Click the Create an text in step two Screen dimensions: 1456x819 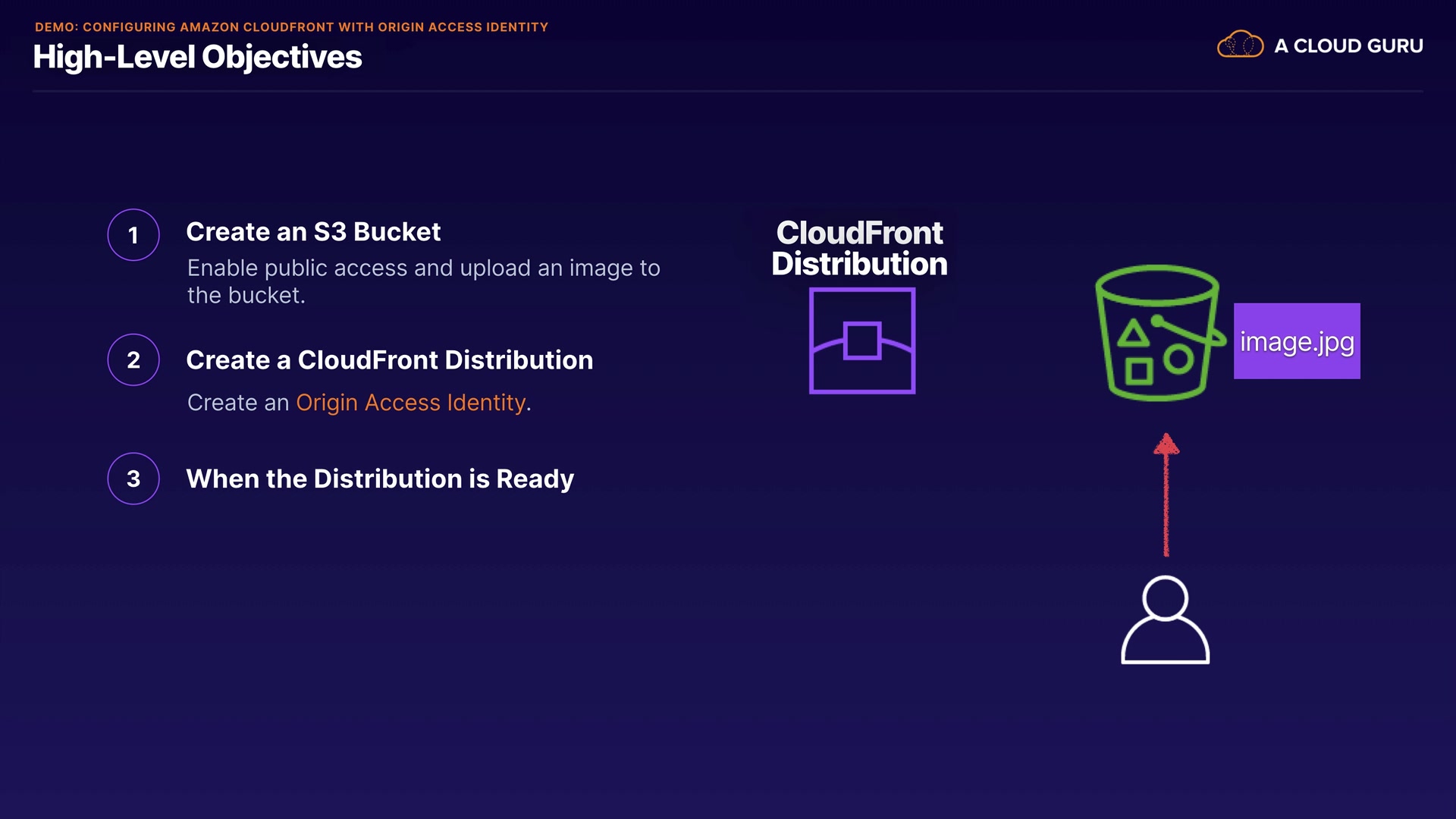[237, 403]
